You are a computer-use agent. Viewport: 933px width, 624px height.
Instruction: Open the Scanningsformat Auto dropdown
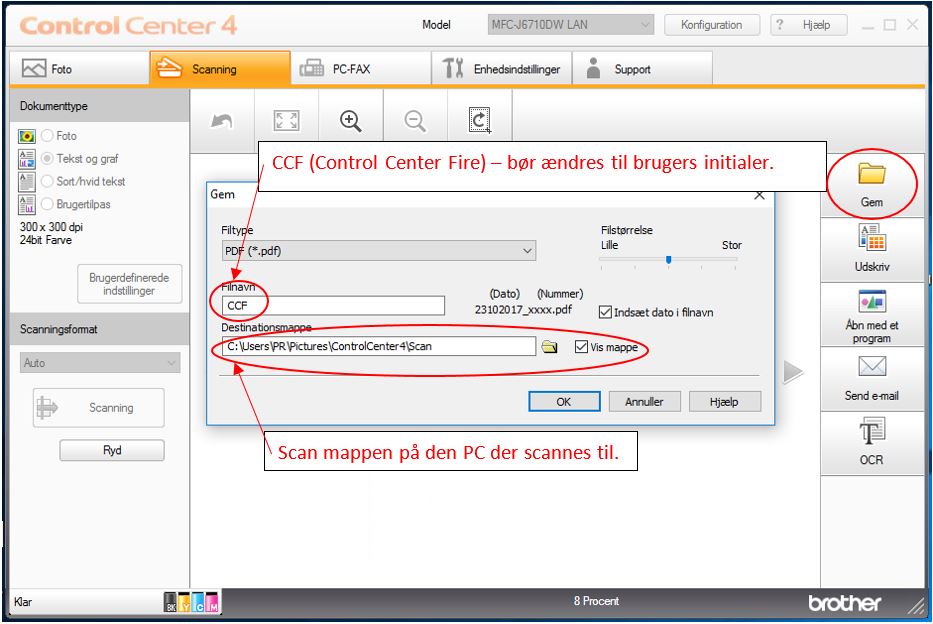click(x=100, y=363)
